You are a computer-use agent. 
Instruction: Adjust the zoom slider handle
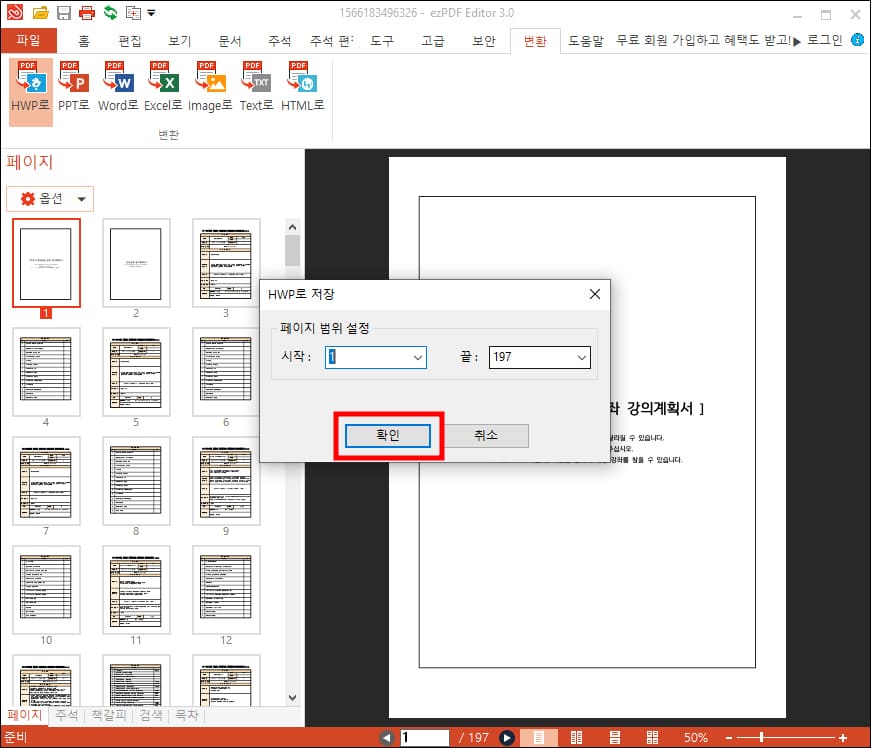coord(762,737)
